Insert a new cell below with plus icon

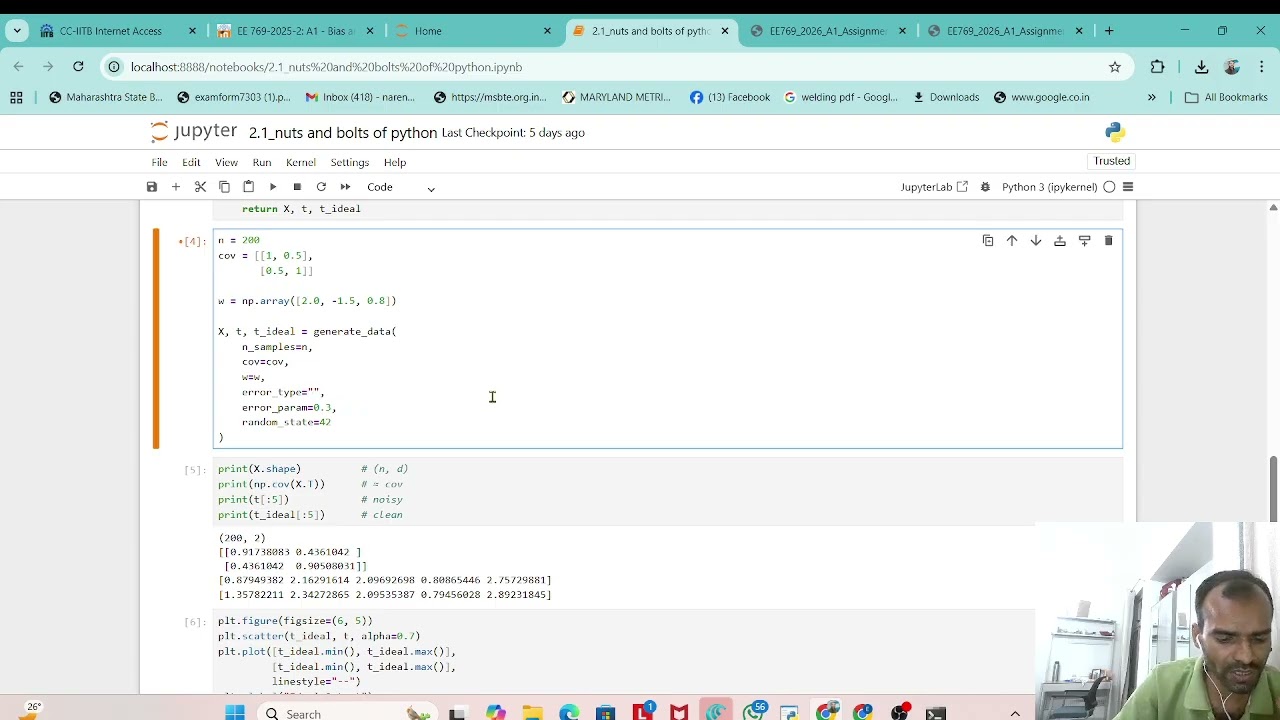176,187
